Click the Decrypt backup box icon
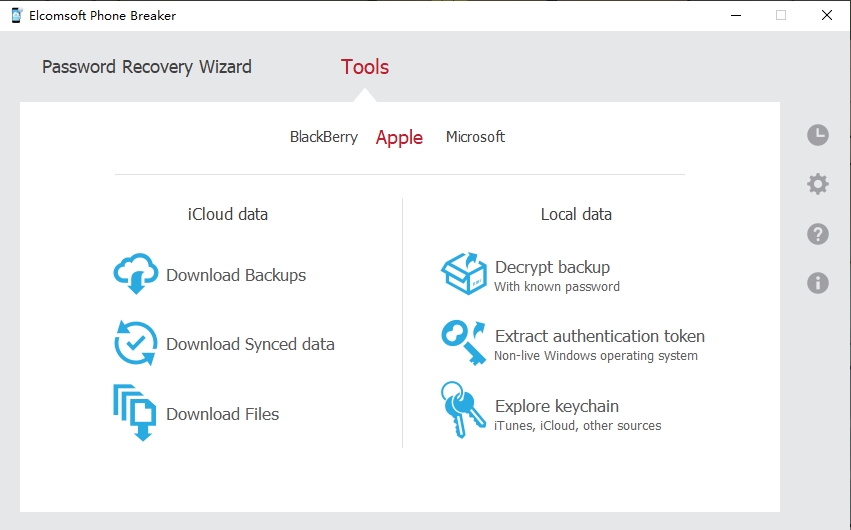Viewport: 851px width, 530px height. [464, 274]
